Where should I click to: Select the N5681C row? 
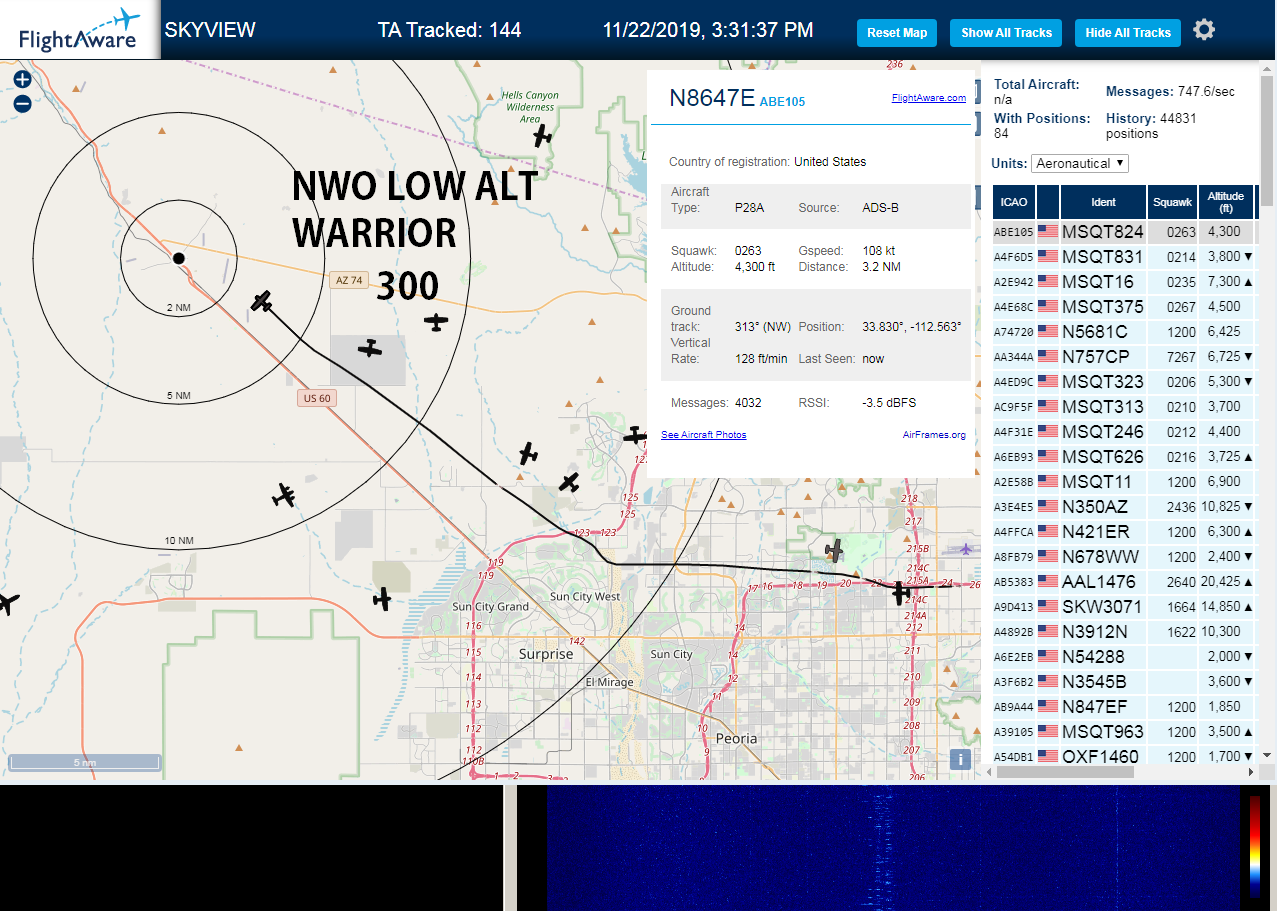1123,331
